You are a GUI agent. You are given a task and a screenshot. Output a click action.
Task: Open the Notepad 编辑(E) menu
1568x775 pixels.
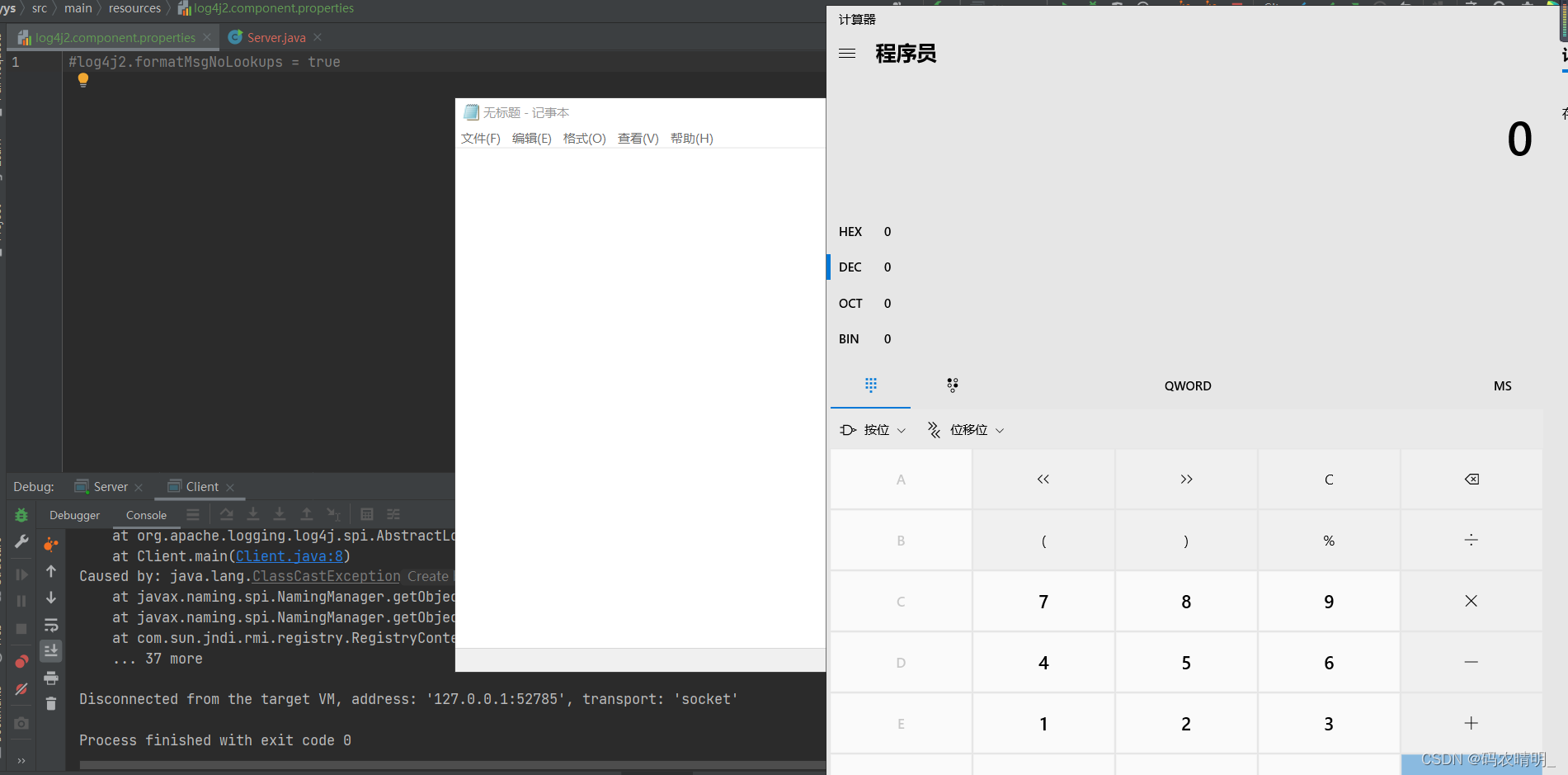pyautogui.click(x=532, y=139)
